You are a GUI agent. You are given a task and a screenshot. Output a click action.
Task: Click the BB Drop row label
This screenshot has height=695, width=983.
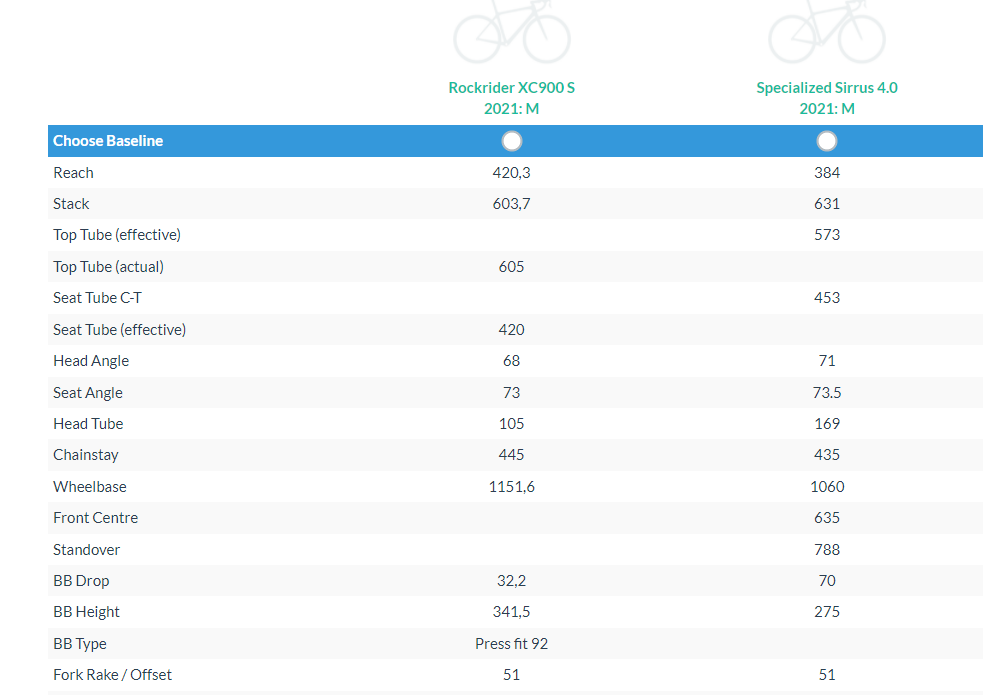pyautogui.click(x=81, y=581)
